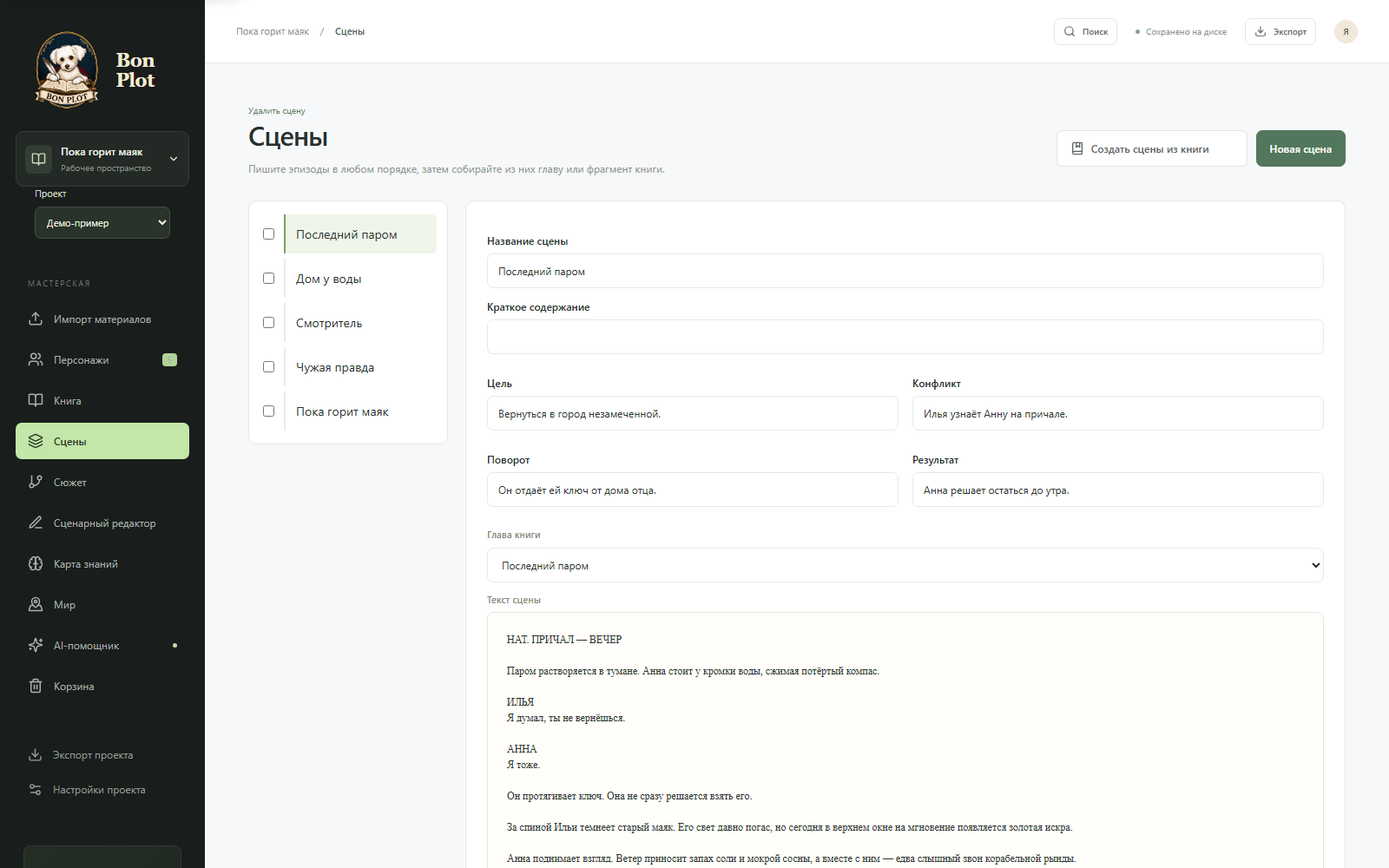The image size is (1389, 868).
Task: Click Пока горит маяк breadcrumb link
Action: click(x=273, y=31)
